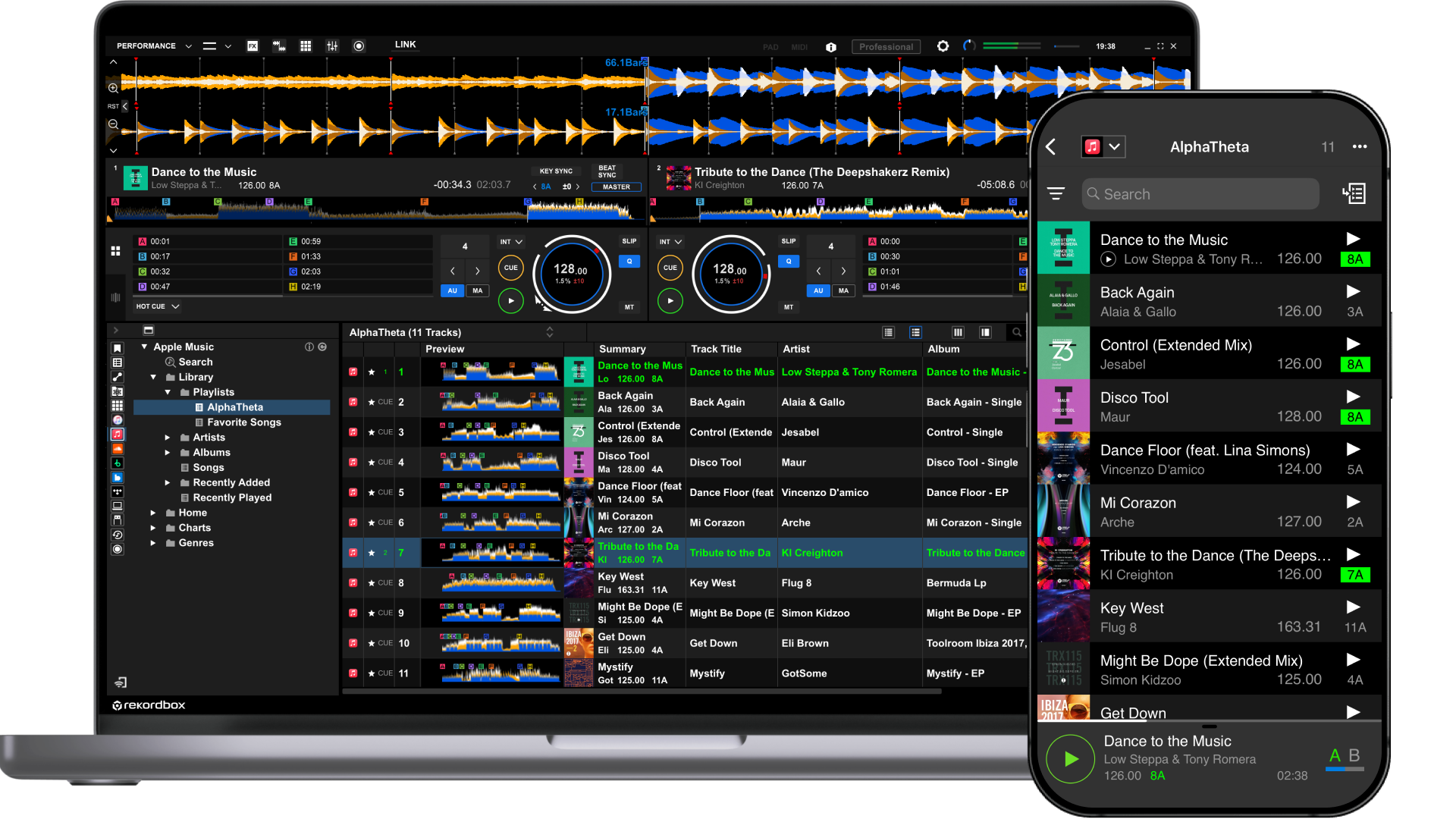Click the phone playlist edit icon beside Search

tap(1354, 194)
